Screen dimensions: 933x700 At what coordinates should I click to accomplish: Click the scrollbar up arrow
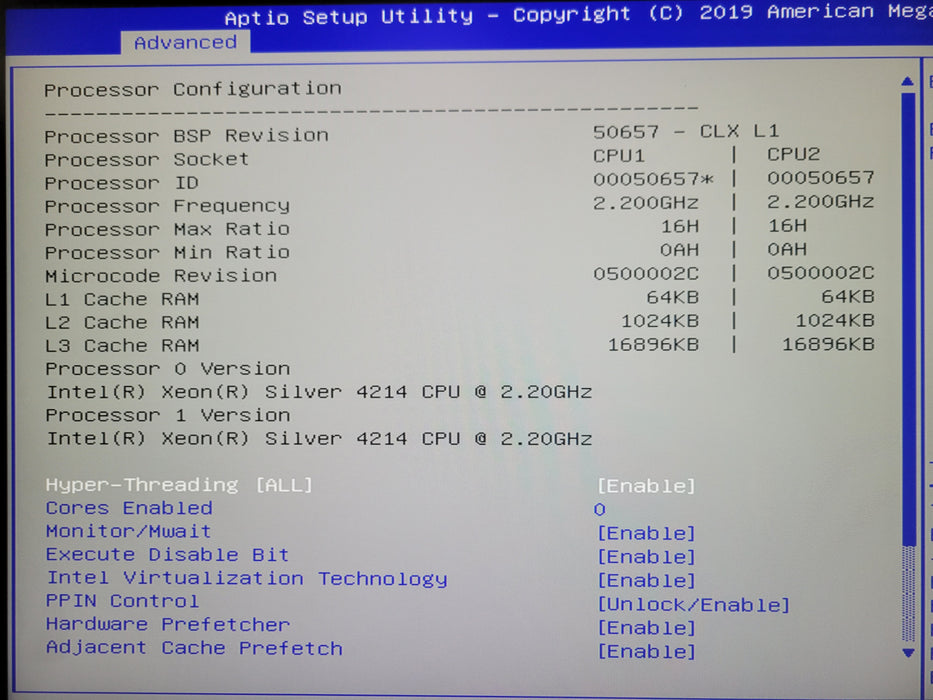(907, 81)
